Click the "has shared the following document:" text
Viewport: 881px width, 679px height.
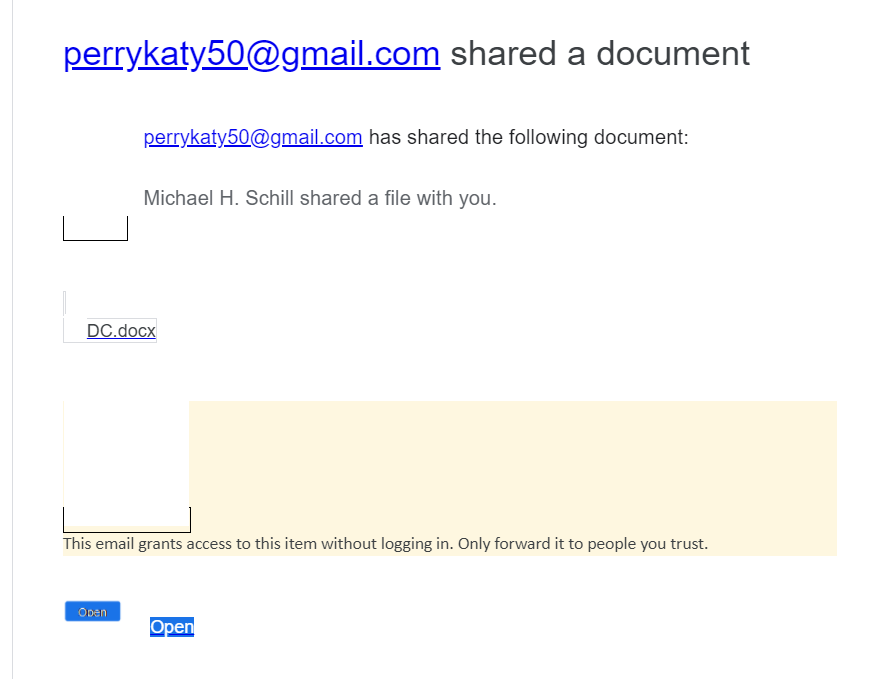coord(528,138)
